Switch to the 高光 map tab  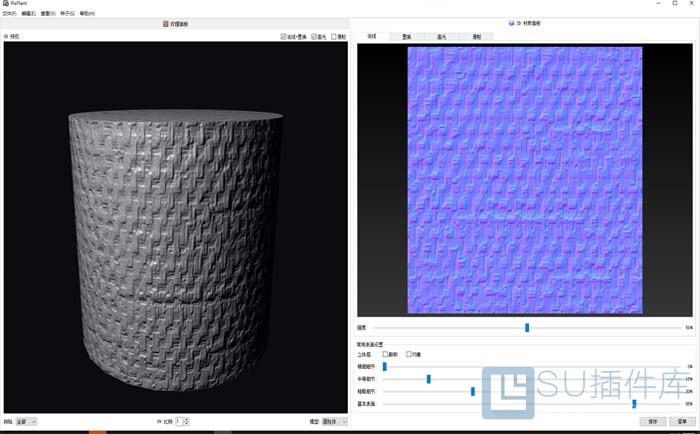pos(441,36)
